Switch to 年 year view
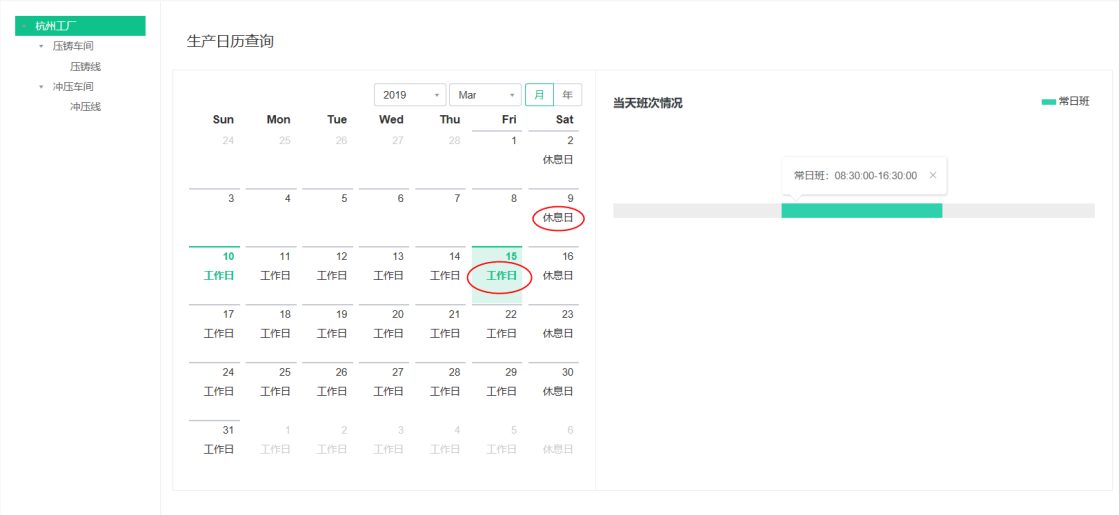This screenshot has height=515, width=1119. pyautogui.click(x=567, y=95)
